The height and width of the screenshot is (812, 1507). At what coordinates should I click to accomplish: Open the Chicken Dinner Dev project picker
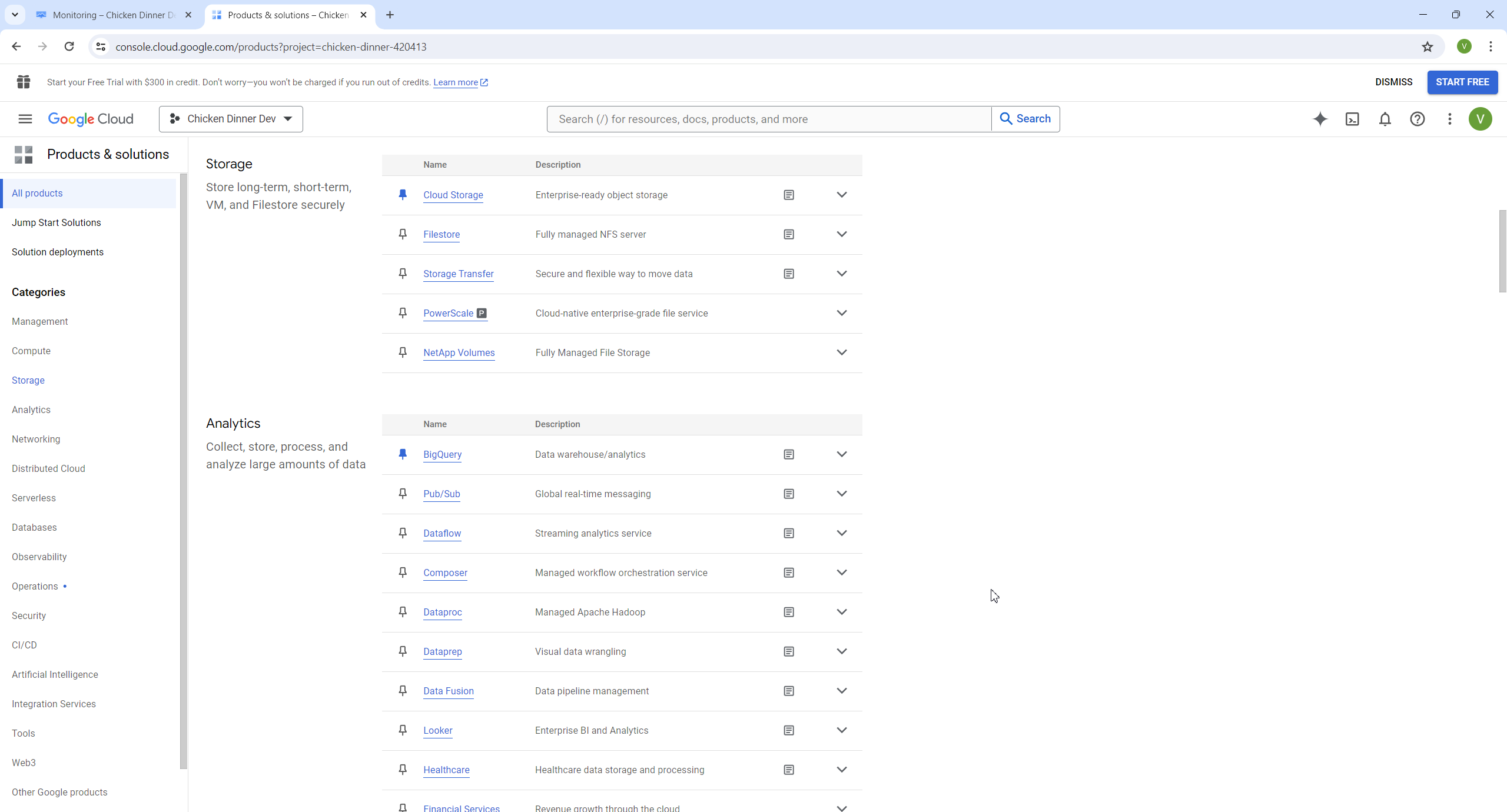[x=231, y=119]
